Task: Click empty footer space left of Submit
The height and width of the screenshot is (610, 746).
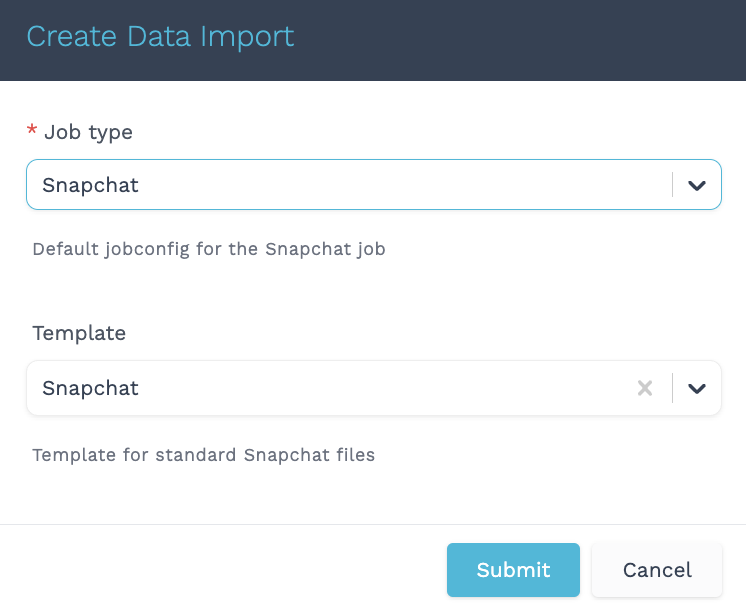Action: tap(220, 570)
